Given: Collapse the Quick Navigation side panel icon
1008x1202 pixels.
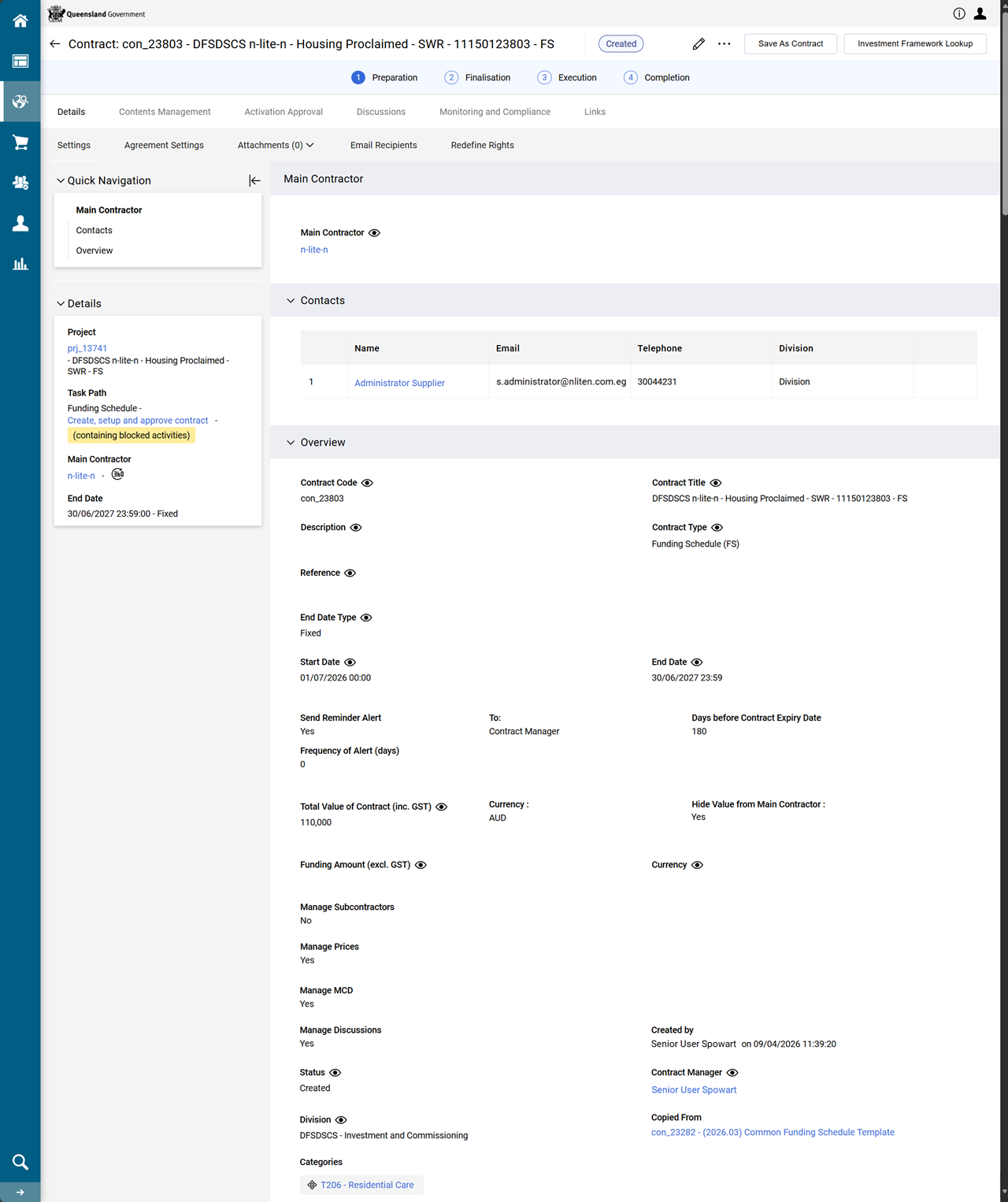Looking at the screenshot, I should [x=254, y=180].
